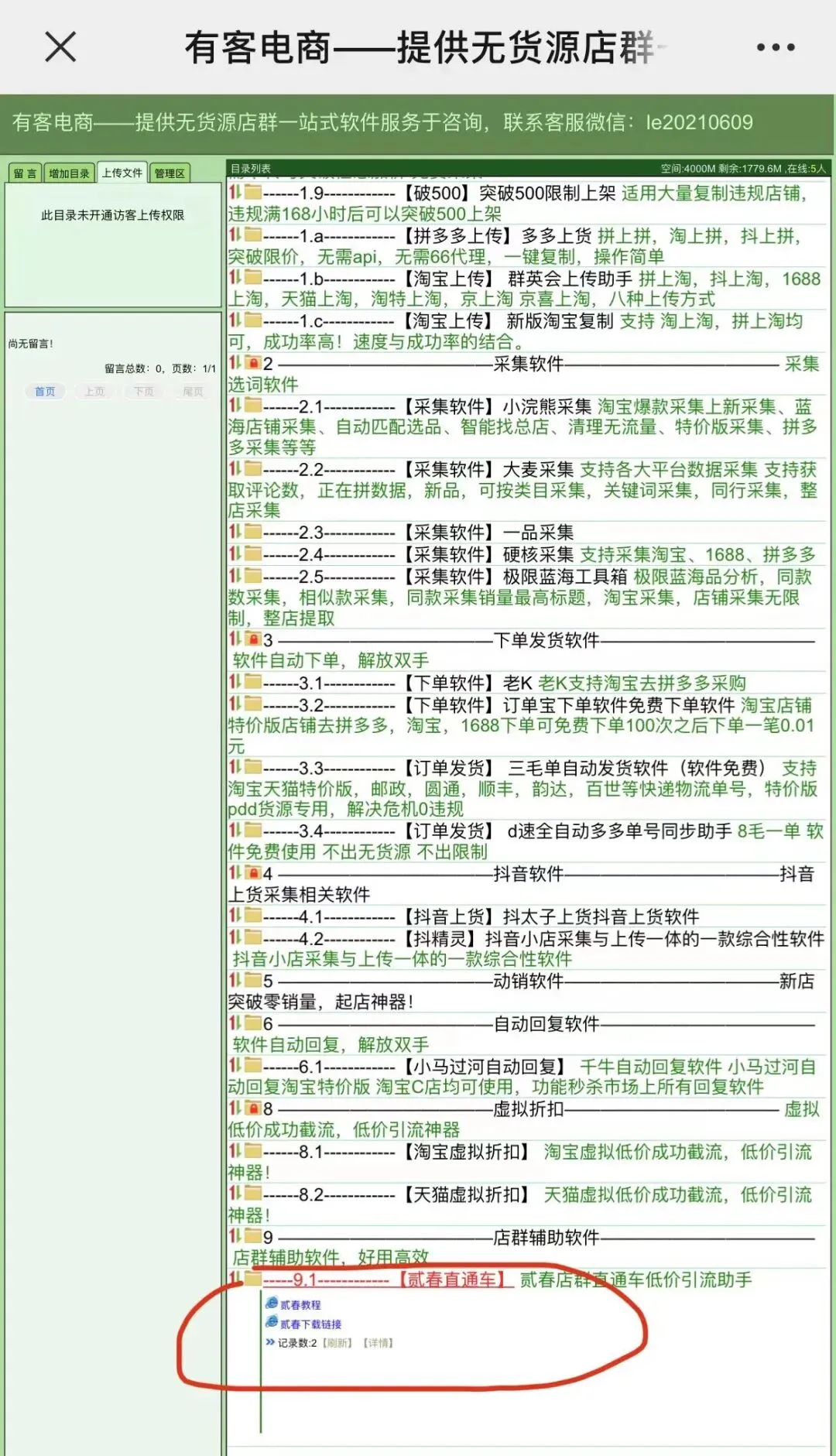
Task: Click folder icon of 3.3 三毛单自动发货软件
Action: (x=253, y=766)
